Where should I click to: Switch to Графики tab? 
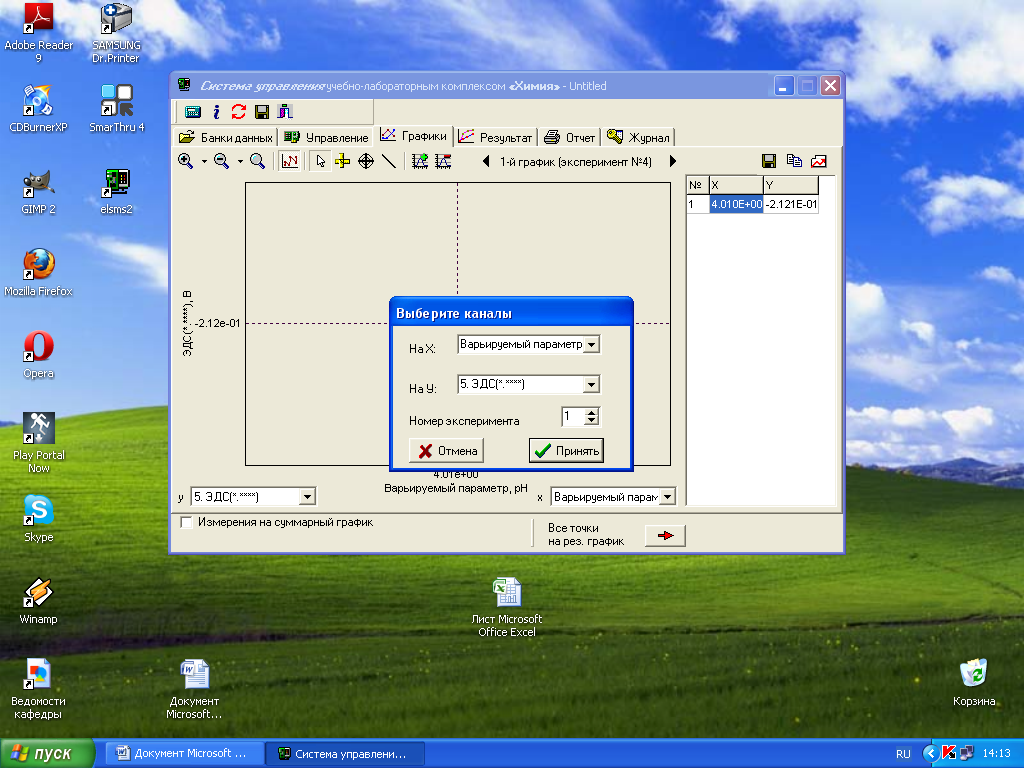coord(414,135)
